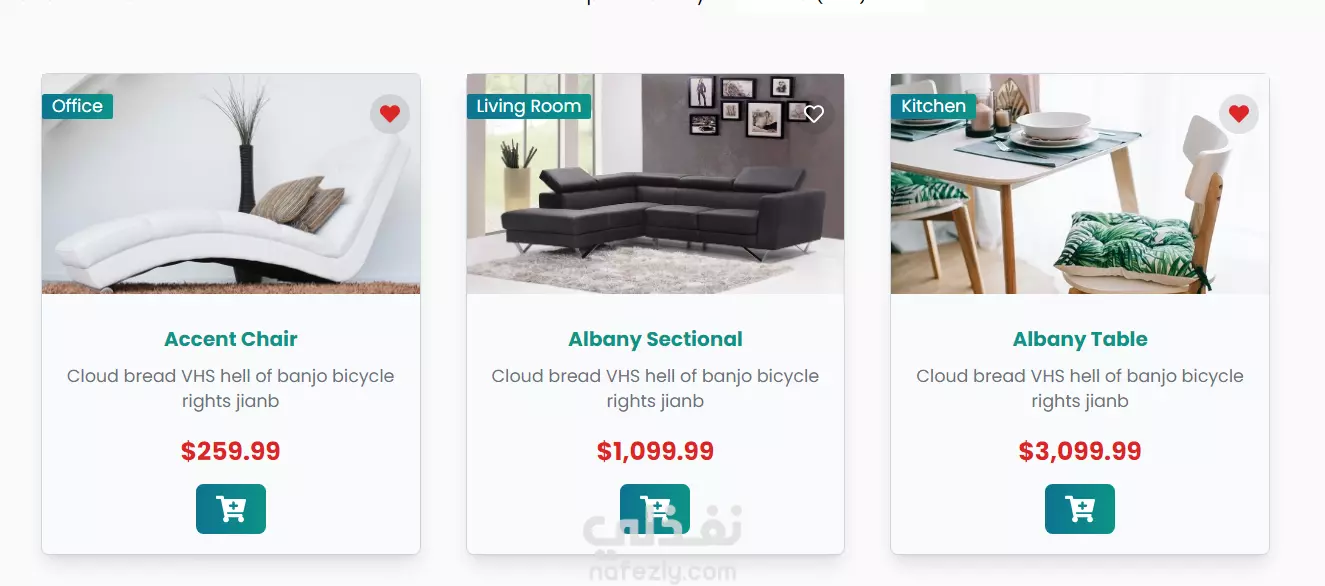This screenshot has width=1325, height=586.
Task: Select the Kitchen category tag
Action: (x=933, y=106)
